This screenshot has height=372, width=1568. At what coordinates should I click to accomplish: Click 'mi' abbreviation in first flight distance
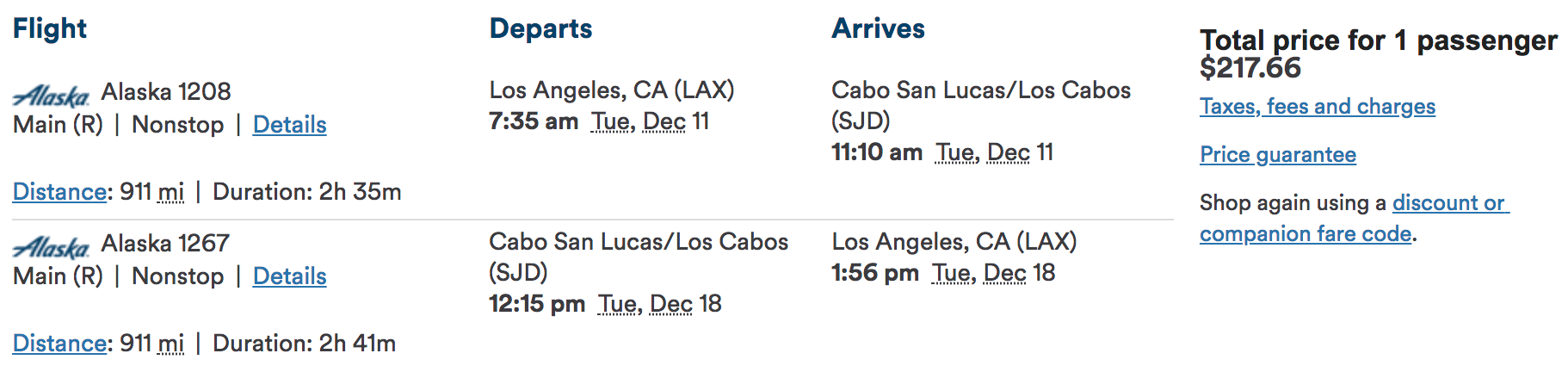tap(171, 192)
